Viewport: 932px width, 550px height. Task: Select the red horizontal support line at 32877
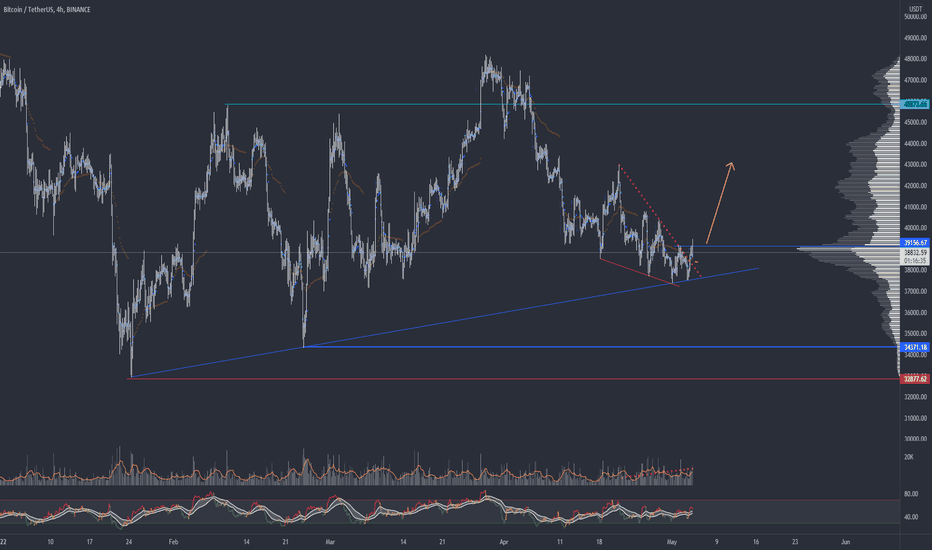pos(514,379)
